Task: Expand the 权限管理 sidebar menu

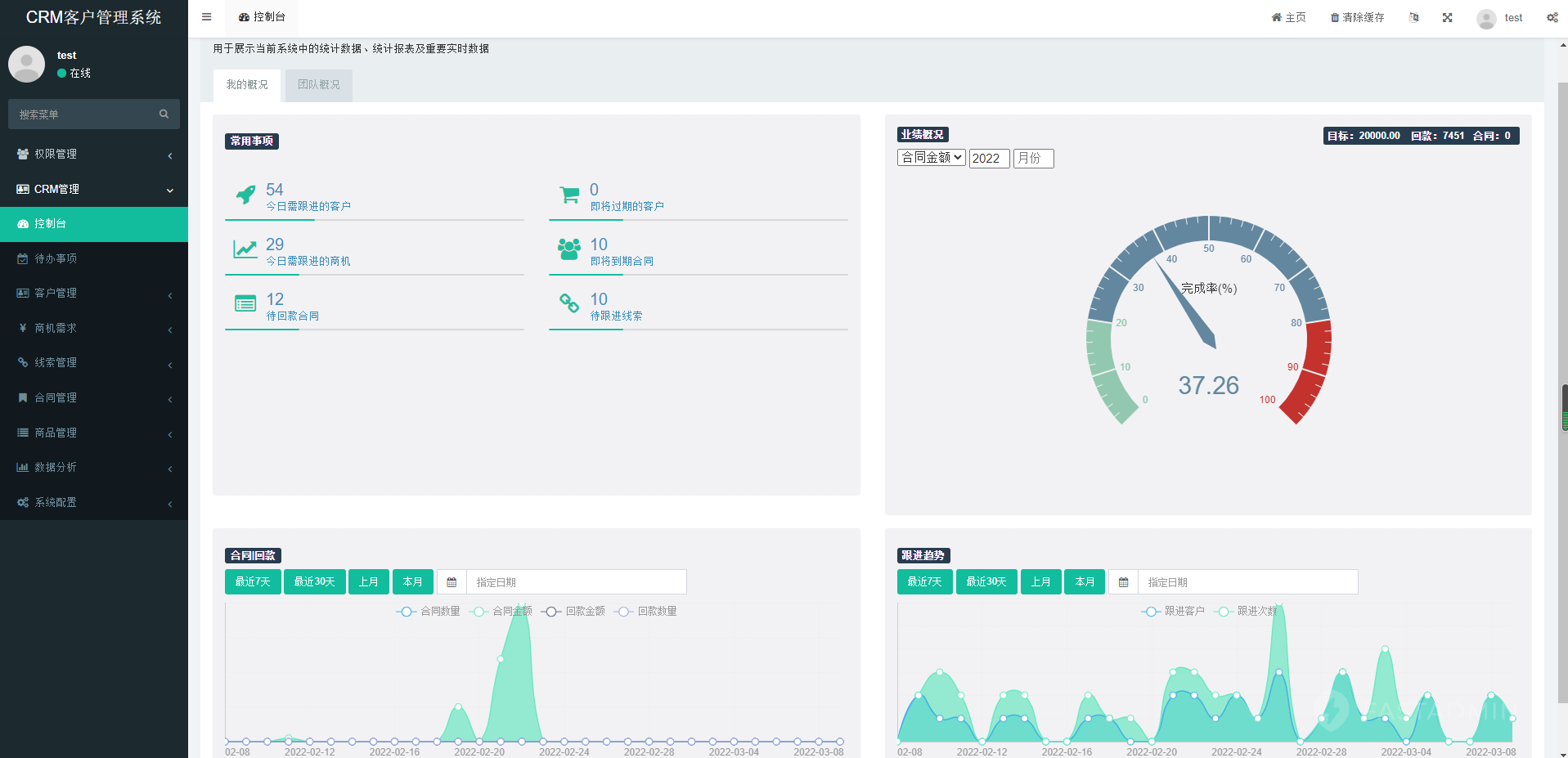Action: tap(94, 155)
